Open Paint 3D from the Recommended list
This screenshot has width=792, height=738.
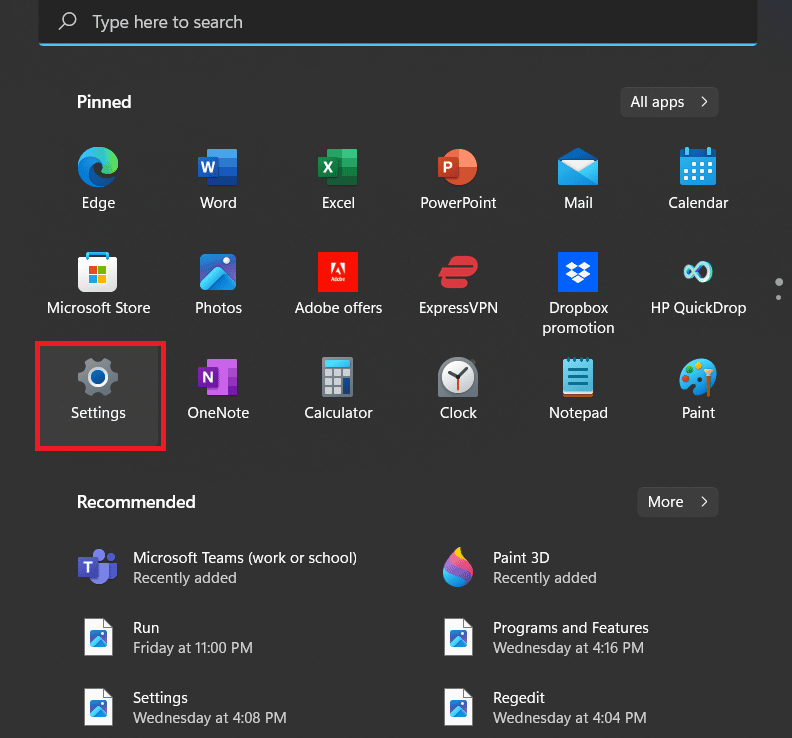[519, 567]
